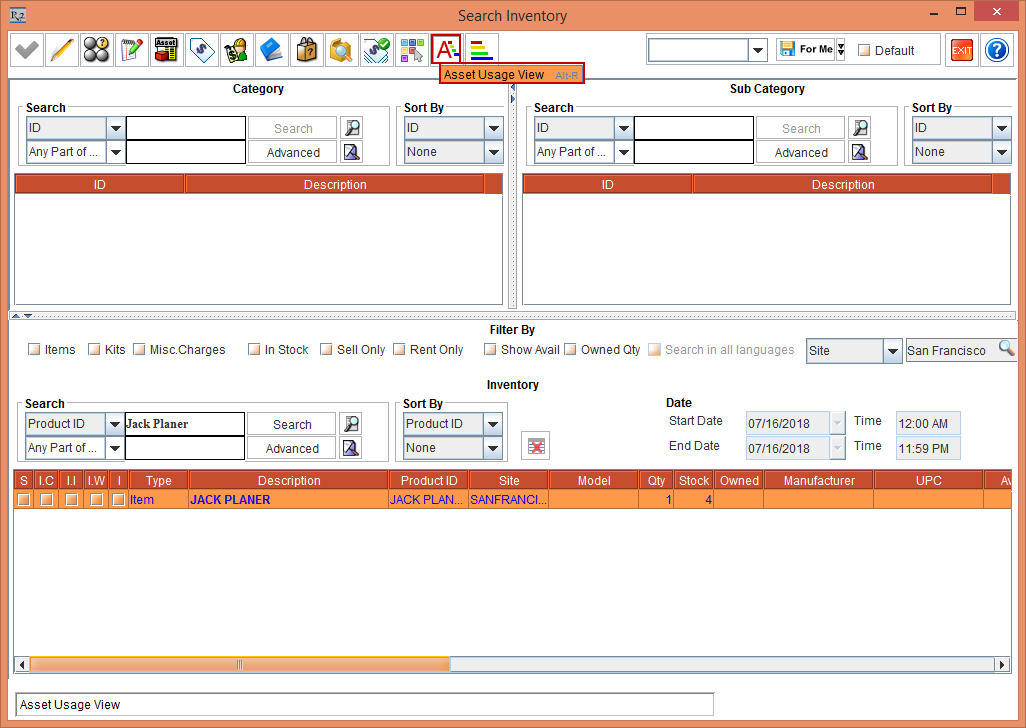Click the shopping bag question mark icon
1026x728 pixels.
click(306, 49)
